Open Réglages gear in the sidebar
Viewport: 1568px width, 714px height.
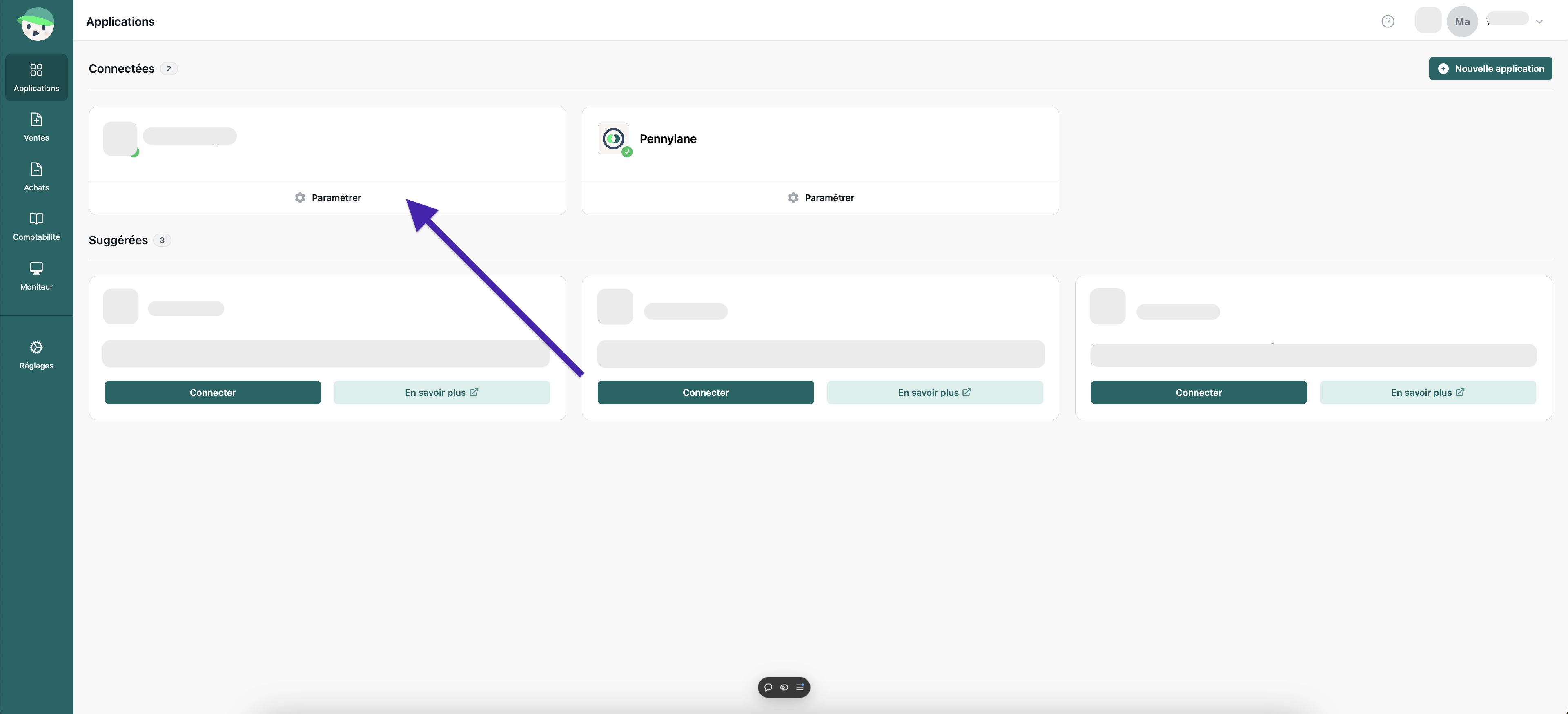[36, 347]
